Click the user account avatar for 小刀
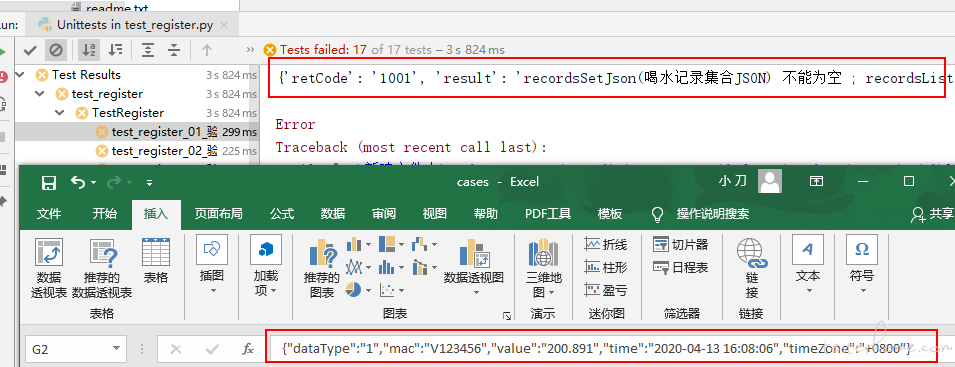The width and height of the screenshot is (955, 367). click(x=770, y=181)
